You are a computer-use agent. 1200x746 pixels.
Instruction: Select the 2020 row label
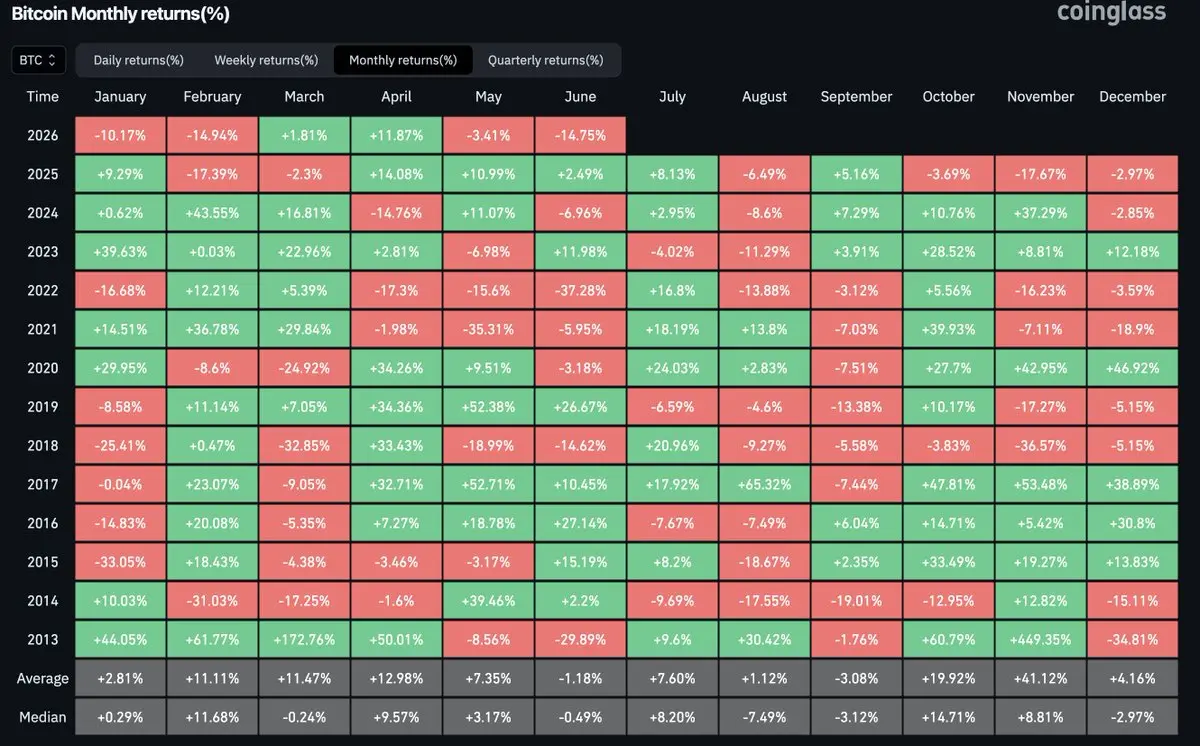[43, 368]
